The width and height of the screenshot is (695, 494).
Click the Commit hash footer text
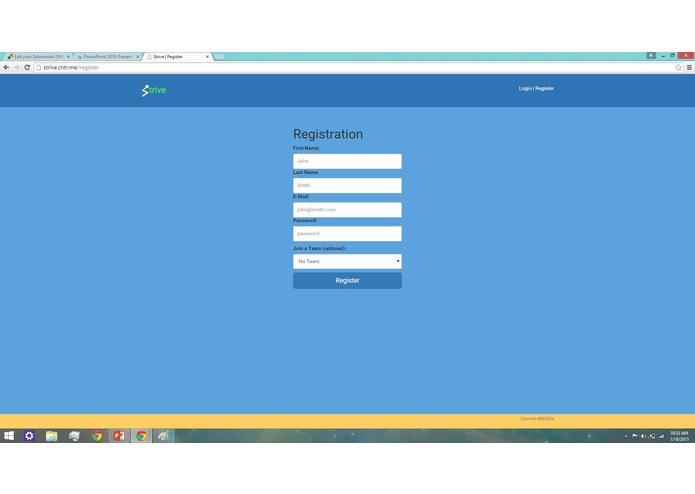pos(537,419)
